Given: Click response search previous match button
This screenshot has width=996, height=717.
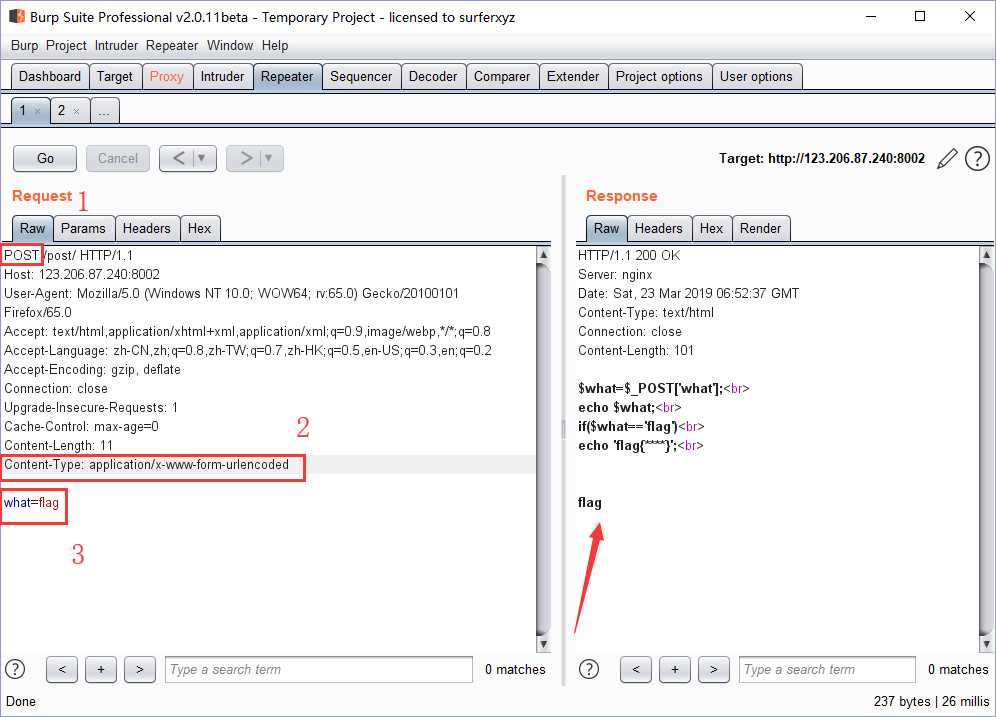Looking at the screenshot, I should pyautogui.click(x=636, y=669).
